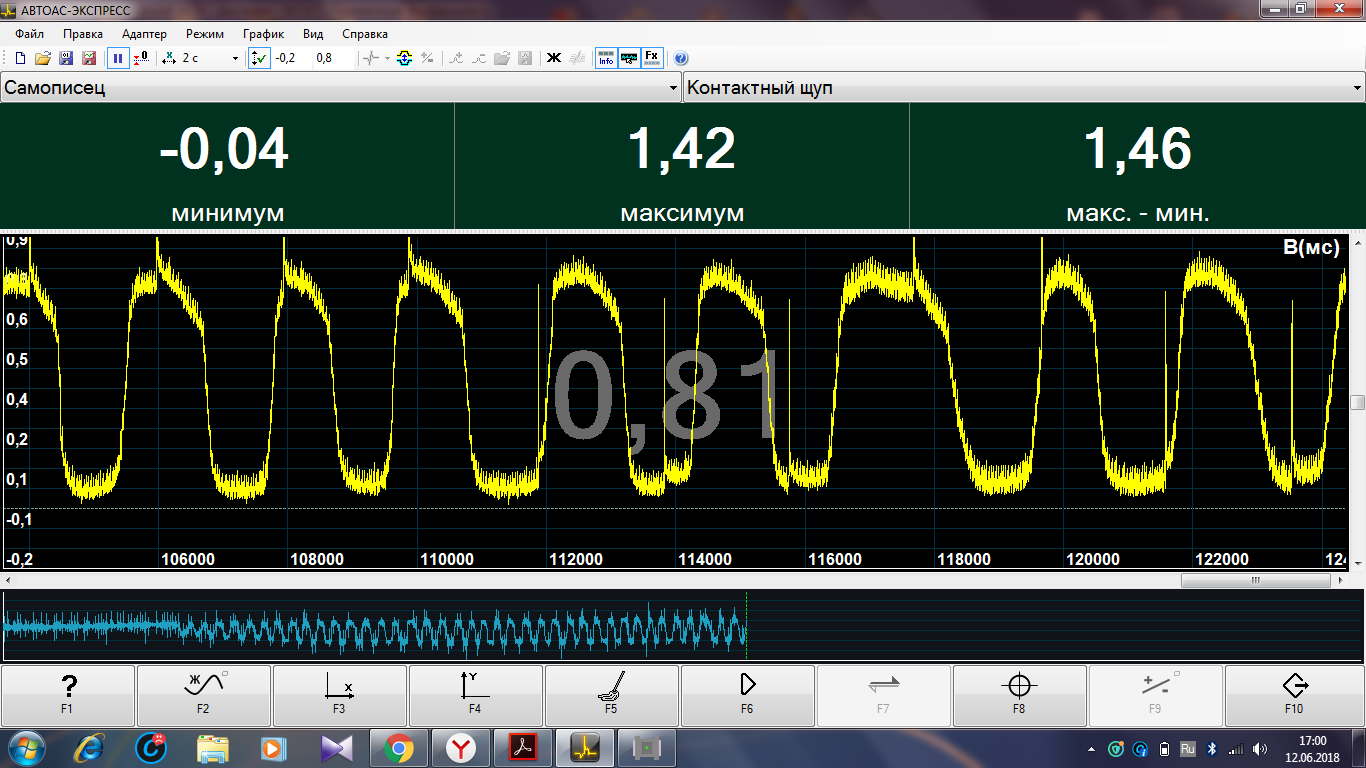The image size is (1366, 768).
Task: Open the Справка menu
Action: tap(365, 34)
